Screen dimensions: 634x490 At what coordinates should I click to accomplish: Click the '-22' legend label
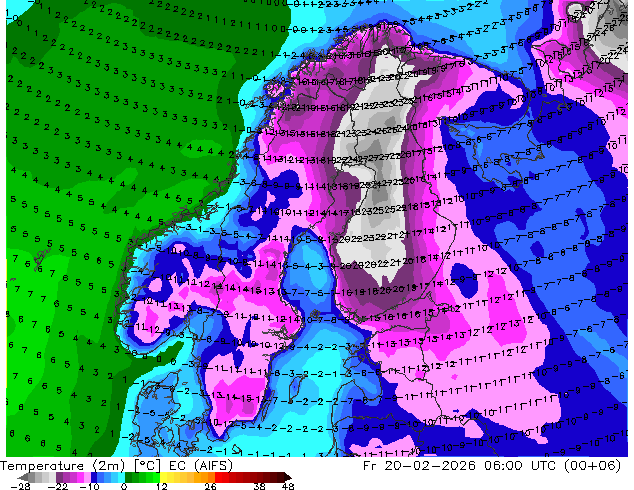[58, 486]
